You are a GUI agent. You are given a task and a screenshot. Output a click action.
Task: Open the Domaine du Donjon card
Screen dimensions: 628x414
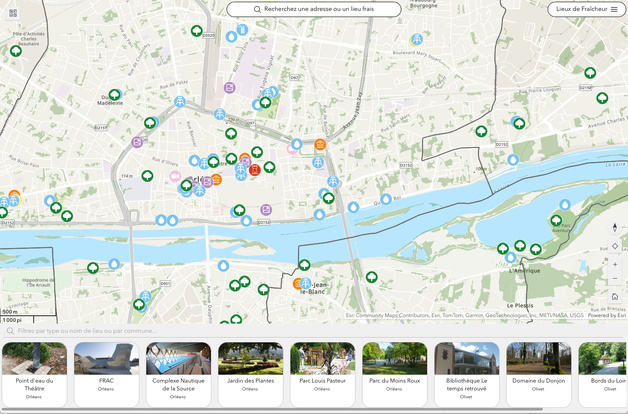pos(538,374)
